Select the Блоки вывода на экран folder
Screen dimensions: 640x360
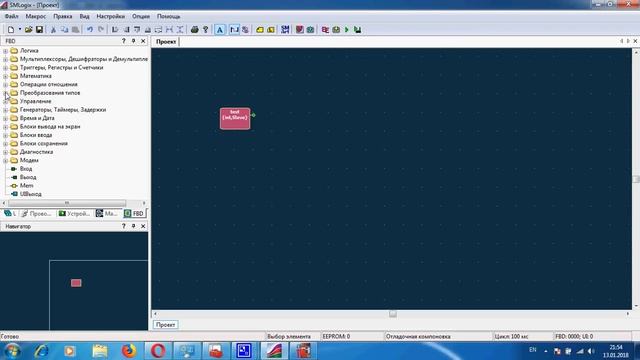coord(50,127)
